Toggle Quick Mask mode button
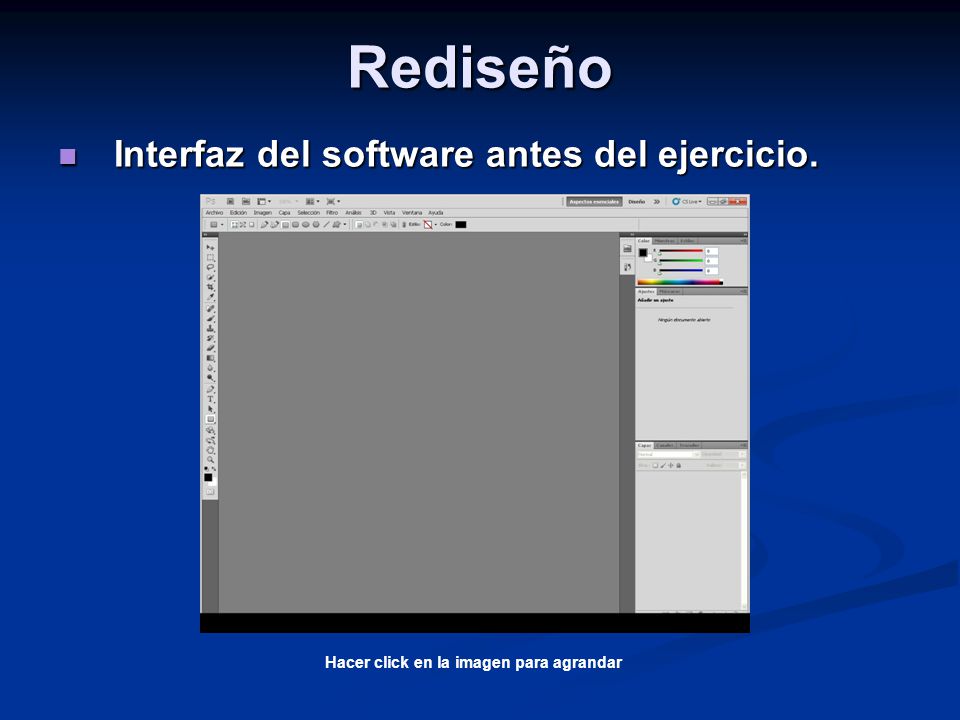 click(210, 492)
